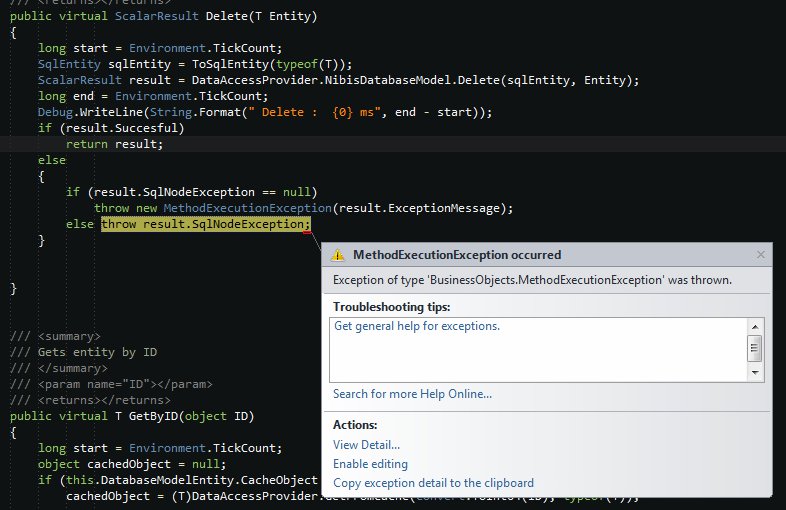Screen dimensions: 786x510
Task: Click 'GetByID' method name
Action: 153,416
